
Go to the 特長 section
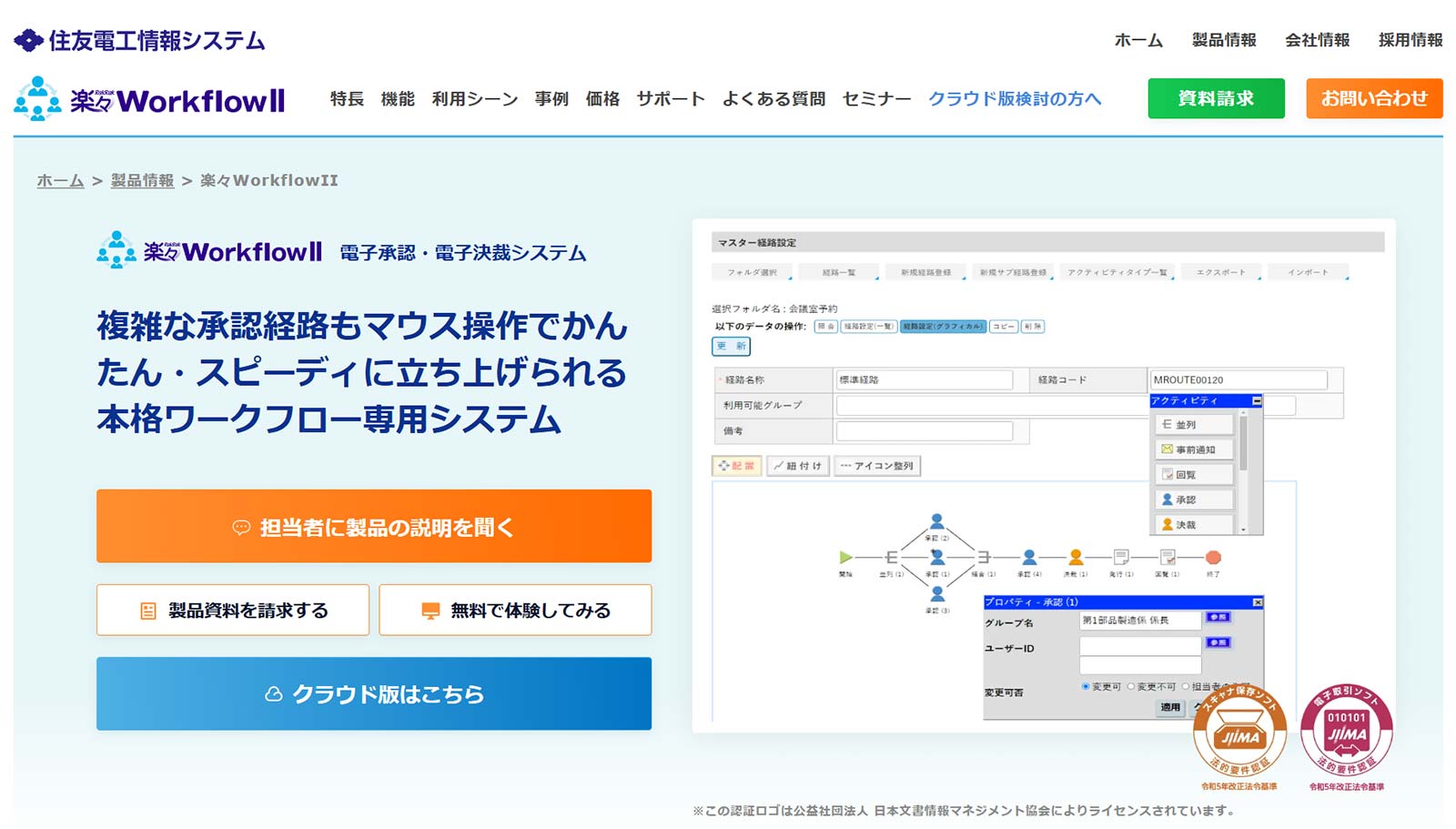click(x=347, y=98)
